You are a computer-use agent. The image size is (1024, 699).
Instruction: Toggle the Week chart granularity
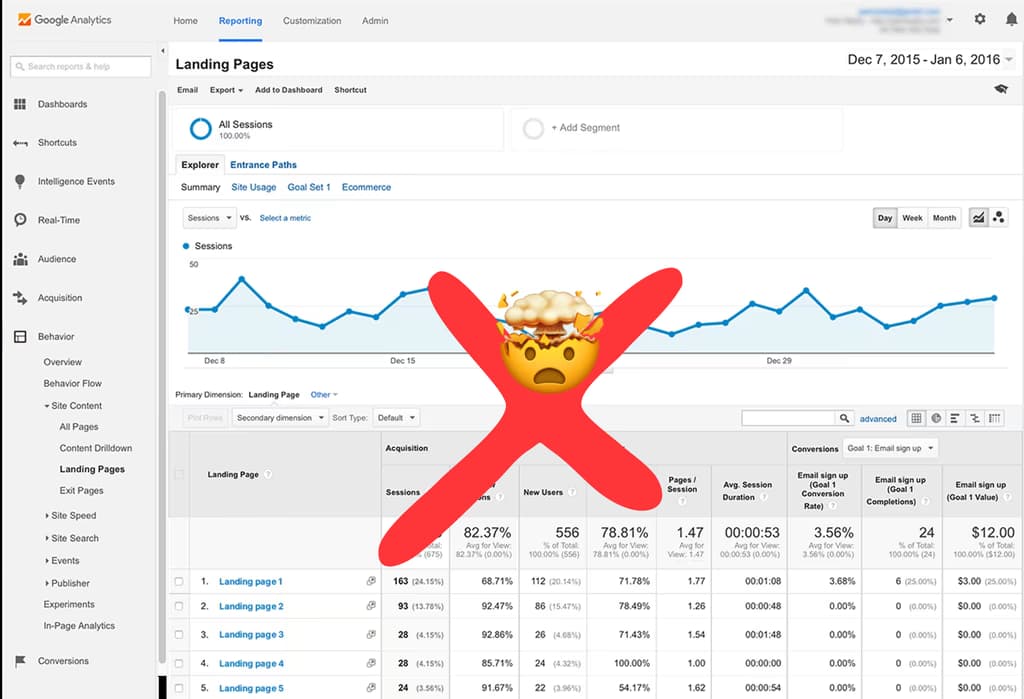point(911,217)
